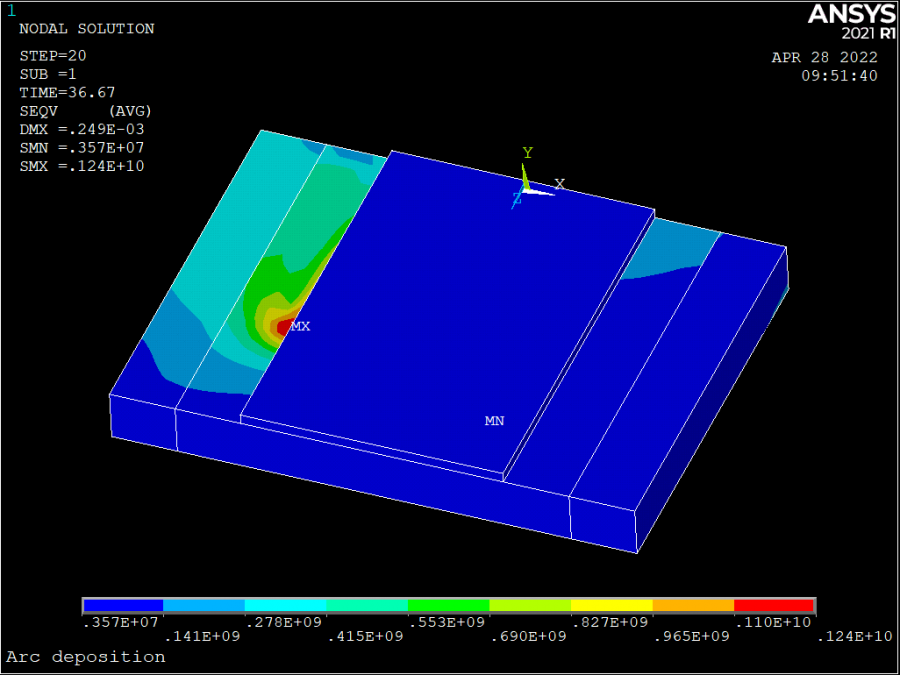Select the cyan legend color band
The height and width of the screenshot is (675, 900).
click(x=286, y=606)
